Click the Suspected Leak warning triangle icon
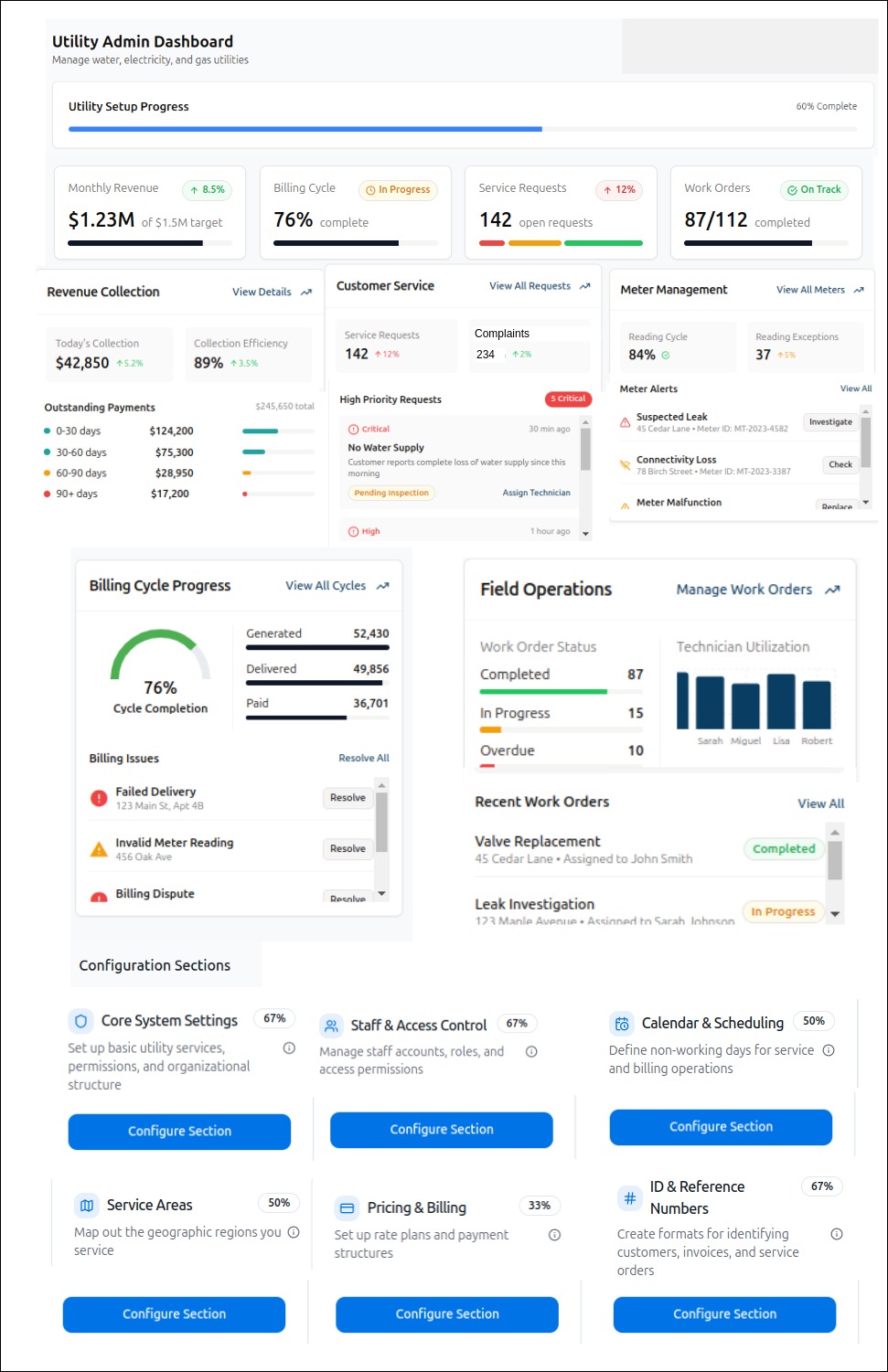This screenshot has width=888, height=1372. point(626,422)
